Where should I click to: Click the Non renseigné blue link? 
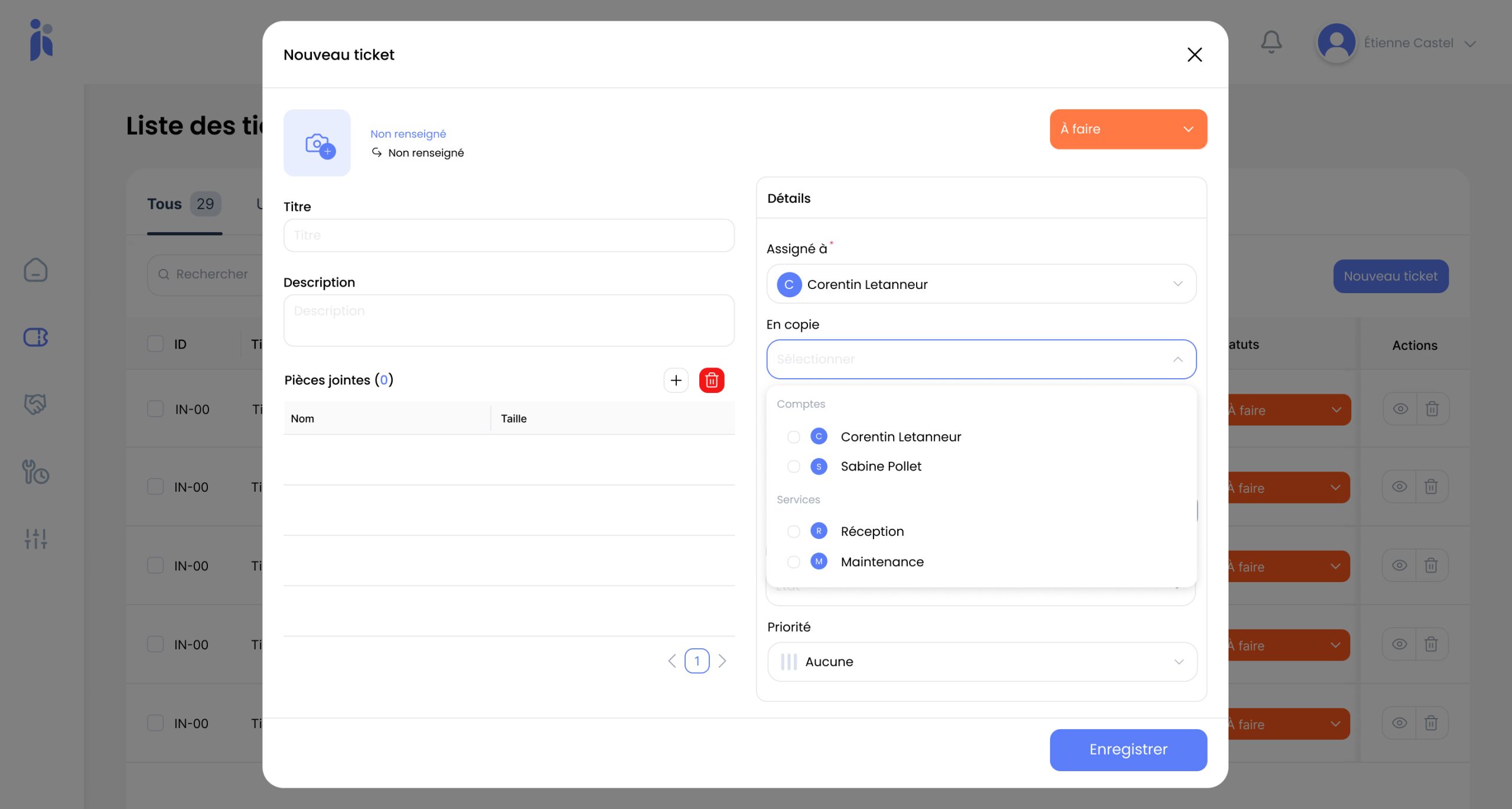click(408, 134)
